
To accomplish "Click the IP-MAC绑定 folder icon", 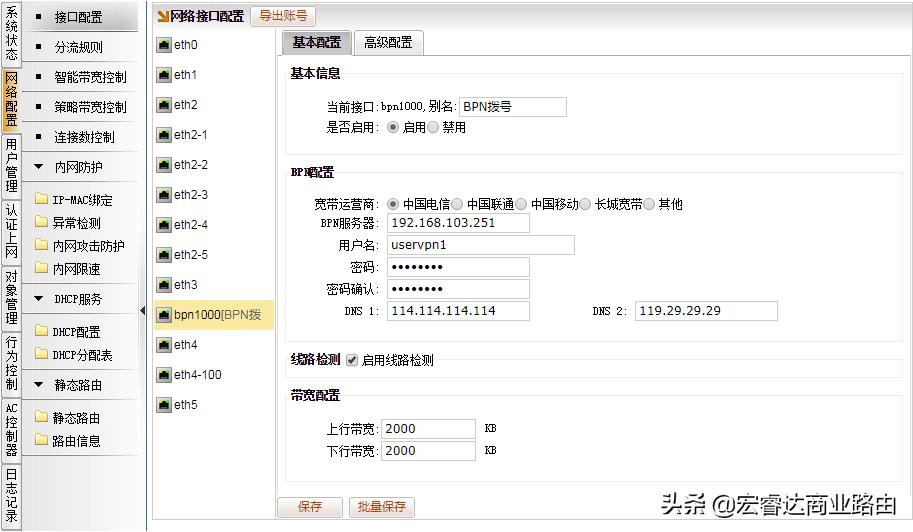I will [x=41, y=199].
